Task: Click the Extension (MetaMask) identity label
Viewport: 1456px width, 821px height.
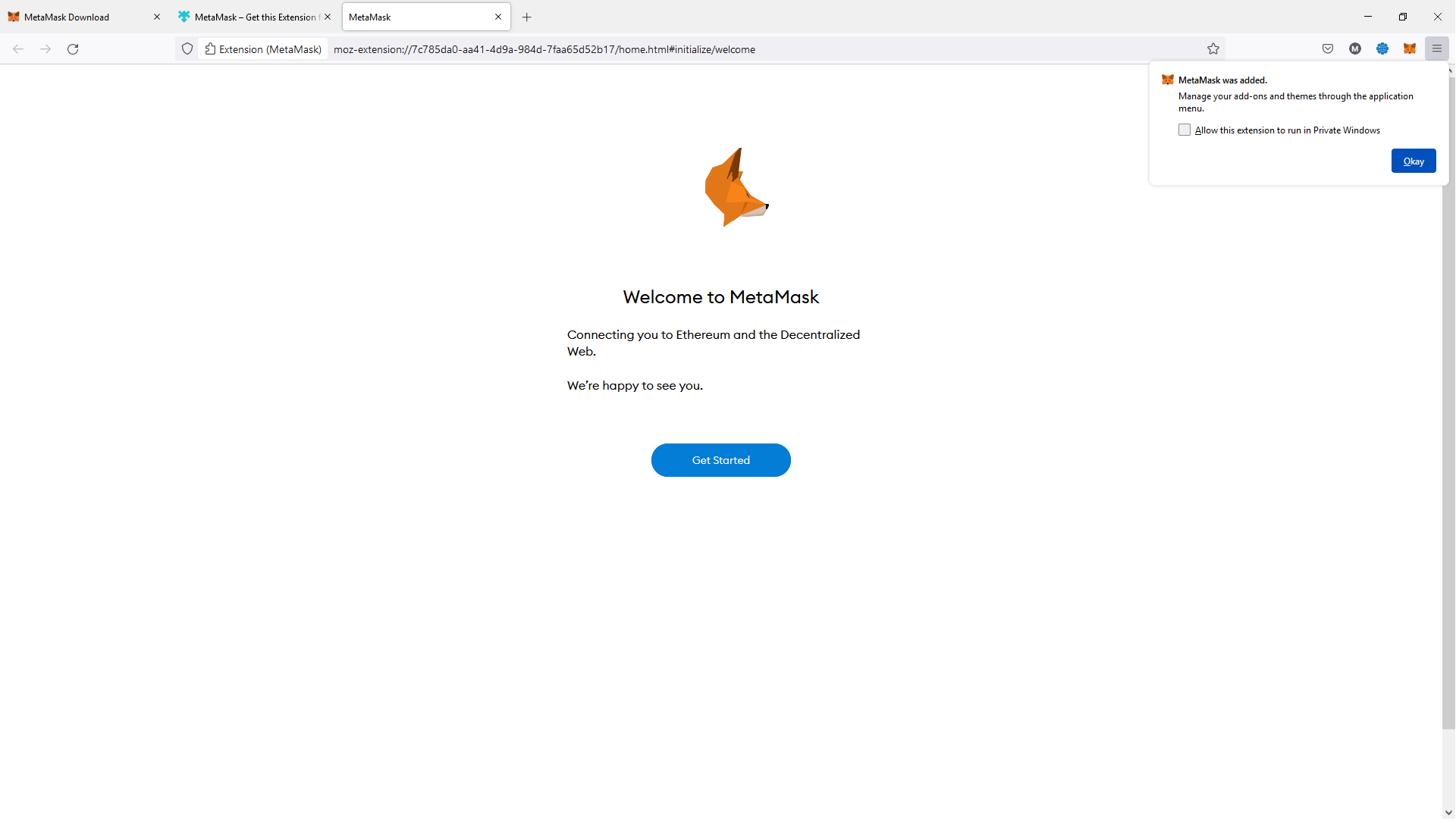Action: click(263, 49)
